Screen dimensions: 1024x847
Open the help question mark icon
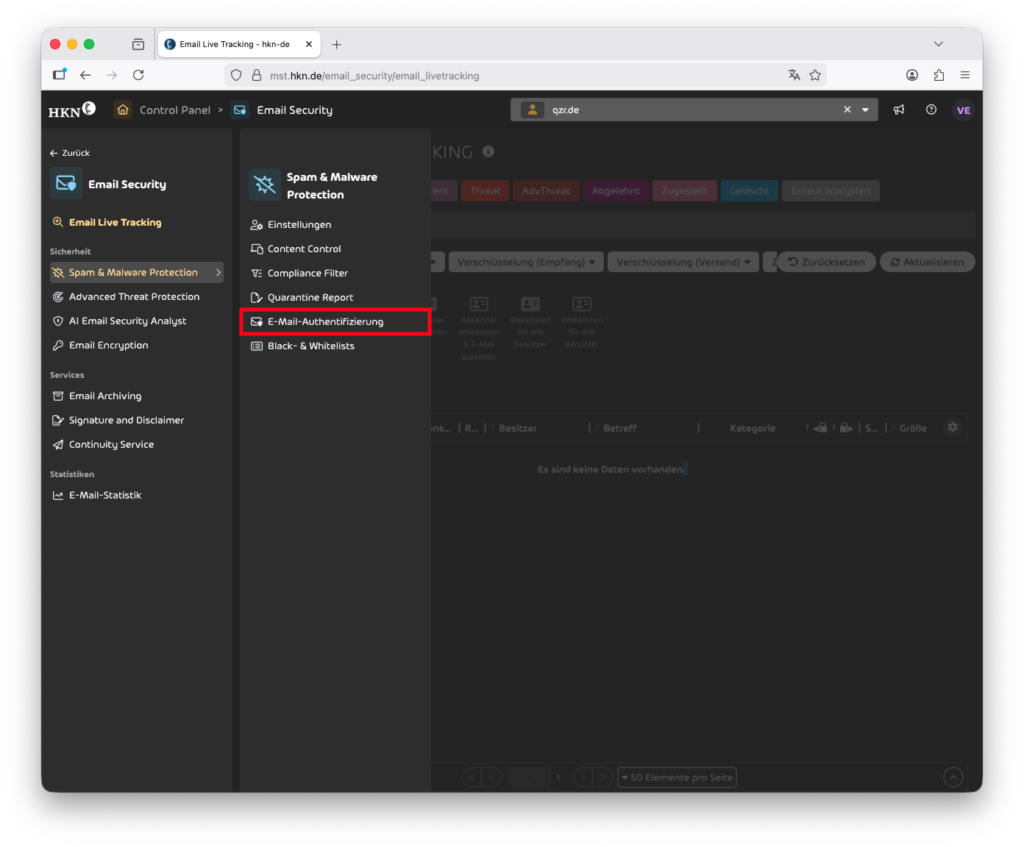click(931, 110)
